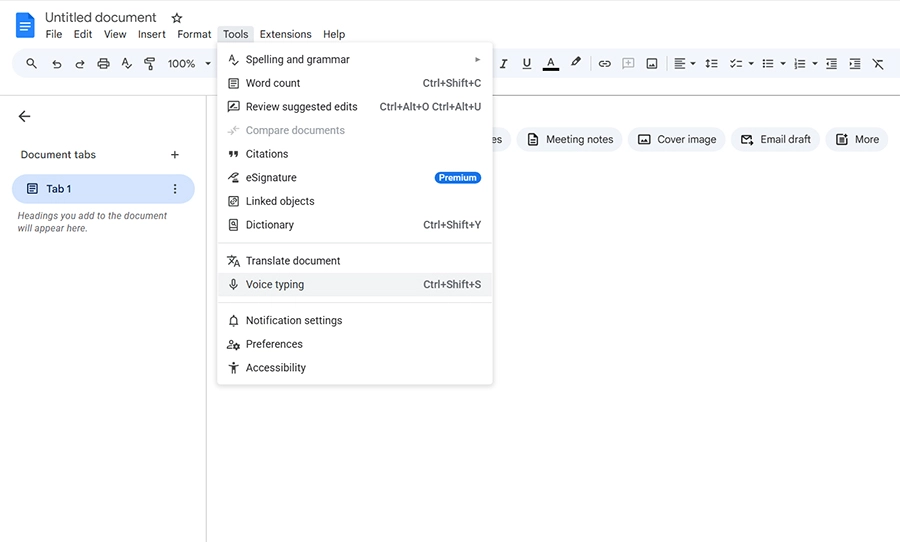Click the increase indent icon

(855, 64)
